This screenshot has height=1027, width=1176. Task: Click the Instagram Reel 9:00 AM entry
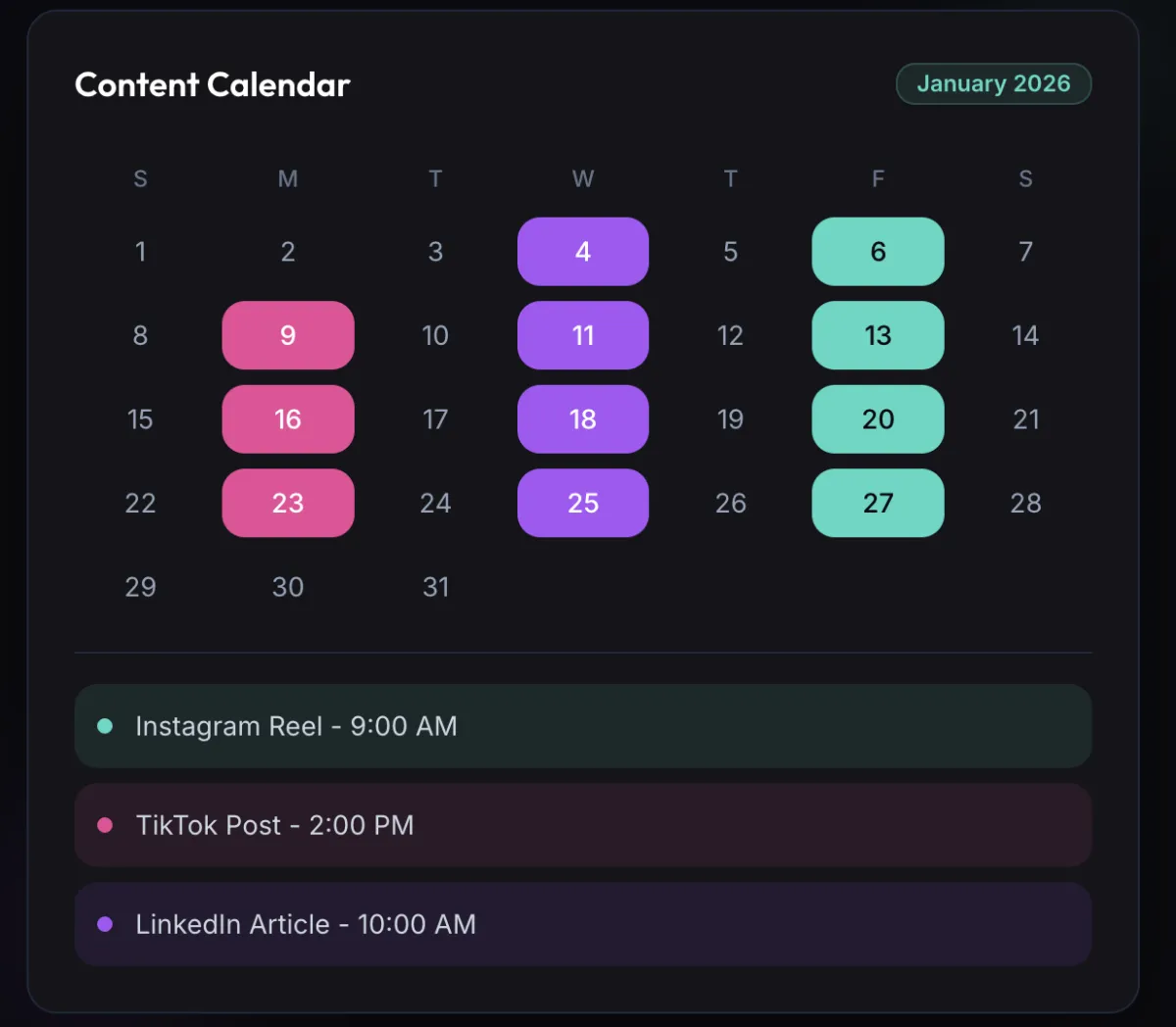click(x=583, y=726)
